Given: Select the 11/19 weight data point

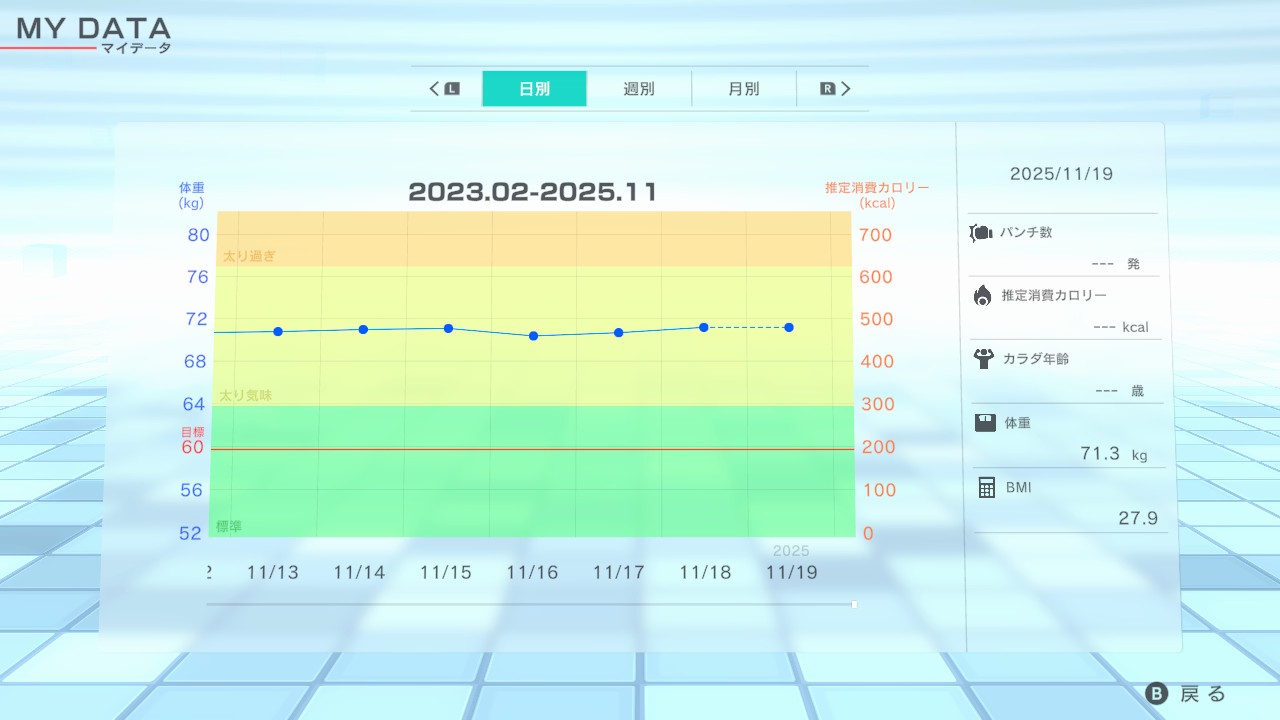Looking at the screenshot, I should pos(789,327).
